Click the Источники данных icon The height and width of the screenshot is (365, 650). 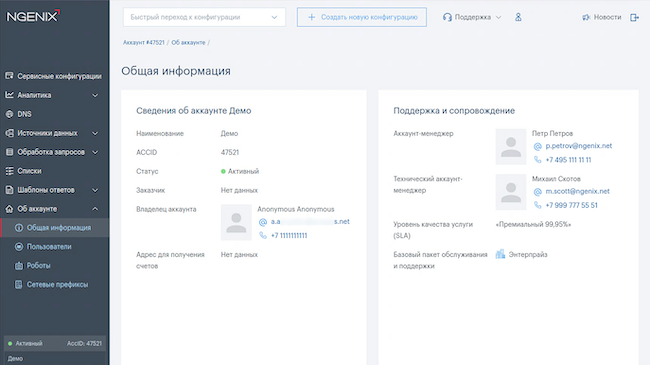point(9,133)
